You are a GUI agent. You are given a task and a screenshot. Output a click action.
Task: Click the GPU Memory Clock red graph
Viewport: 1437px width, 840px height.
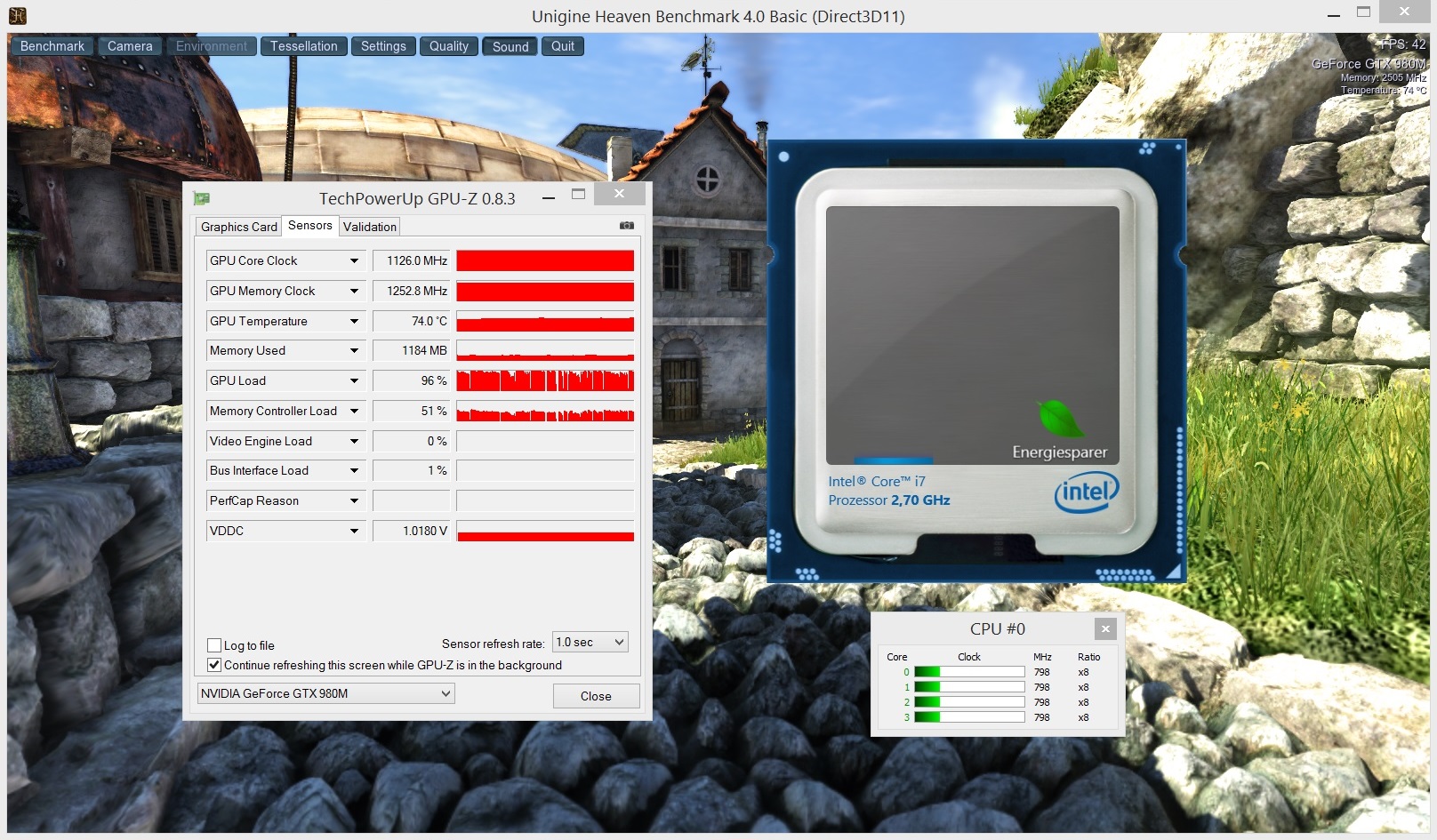click(545, 291)
